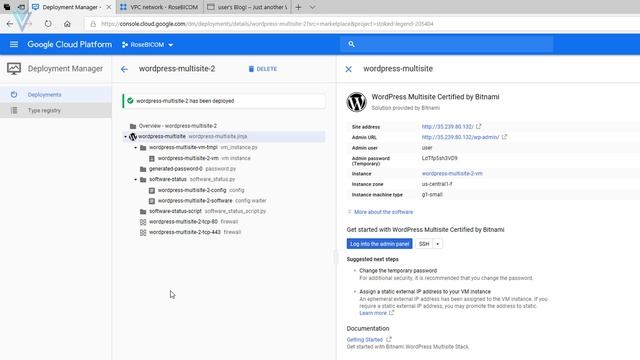
Task: Click the search magnifier icon
Action: pos(351,44)
